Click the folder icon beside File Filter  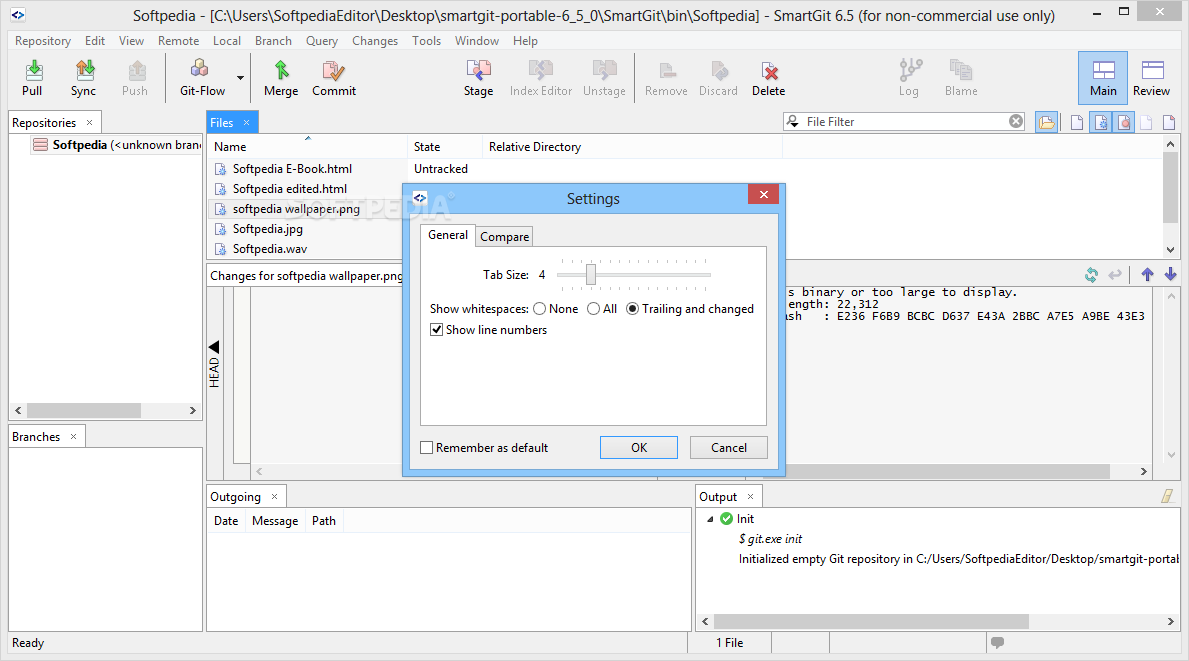pos(1046,122)
